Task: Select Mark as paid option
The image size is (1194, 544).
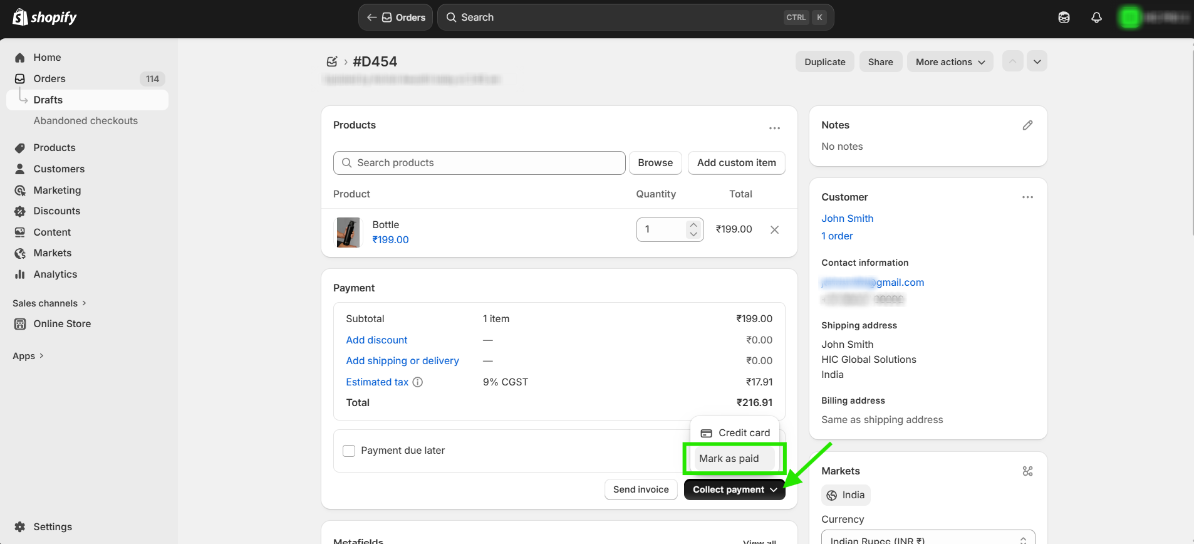Action: point(729,459)
